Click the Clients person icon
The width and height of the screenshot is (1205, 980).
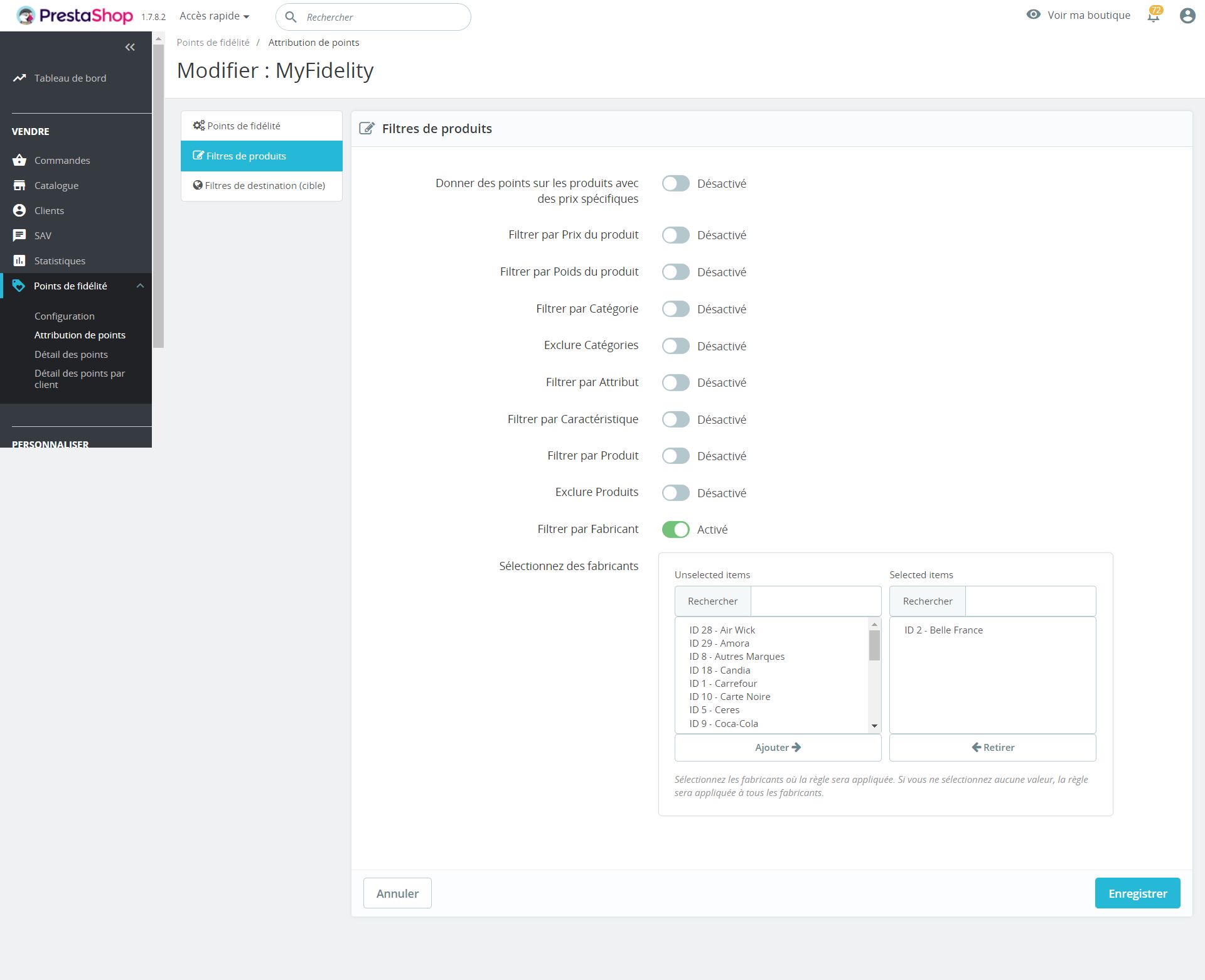click(19, 210)
